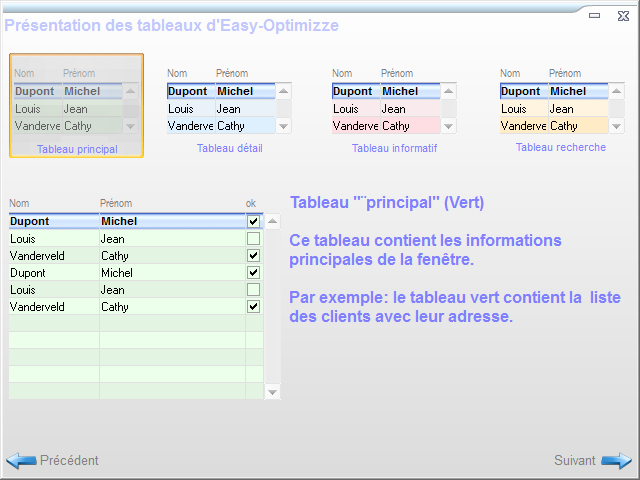Click the blue Précédent left arrow icon

click(21, 461)
